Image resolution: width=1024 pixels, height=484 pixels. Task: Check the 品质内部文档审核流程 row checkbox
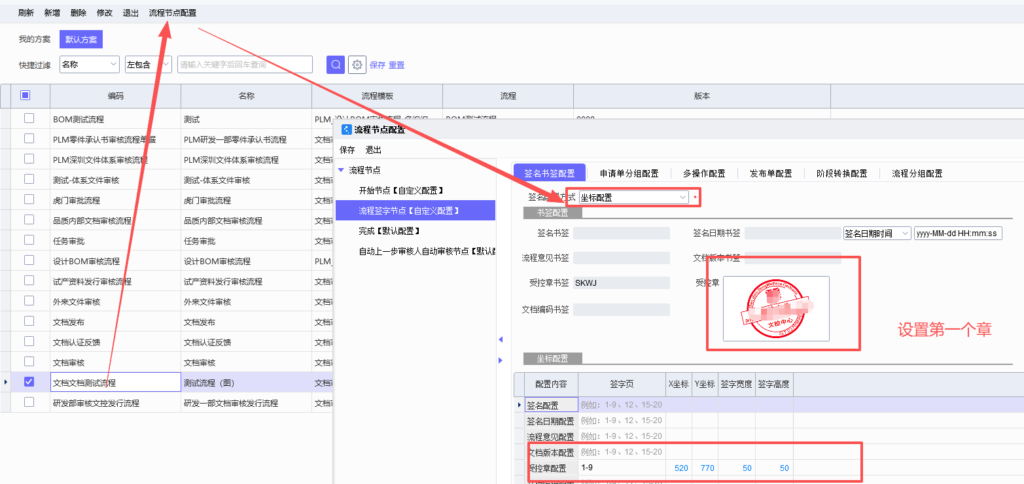point(29,219)
